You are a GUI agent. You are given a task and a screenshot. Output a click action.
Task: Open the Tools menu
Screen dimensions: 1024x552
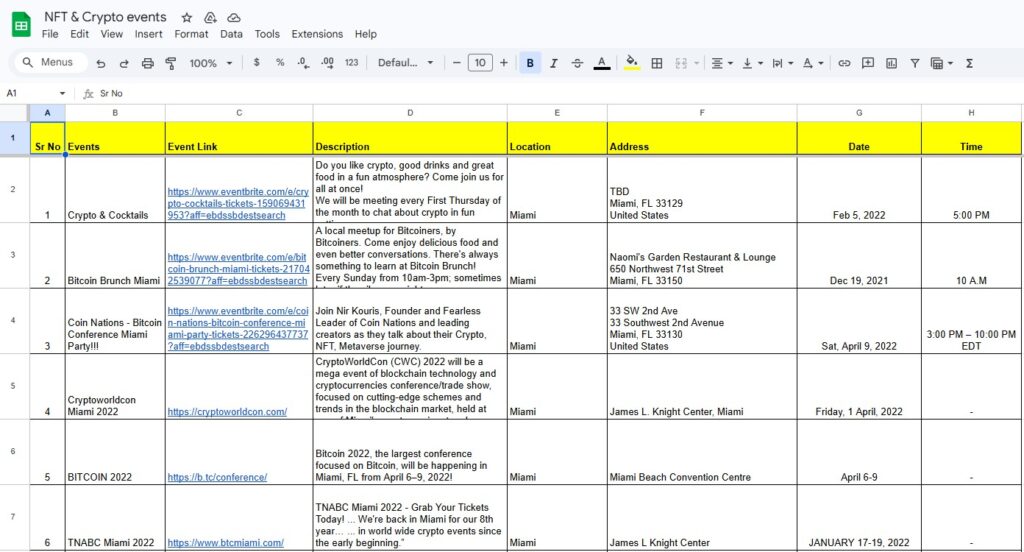tap(266, 34)
